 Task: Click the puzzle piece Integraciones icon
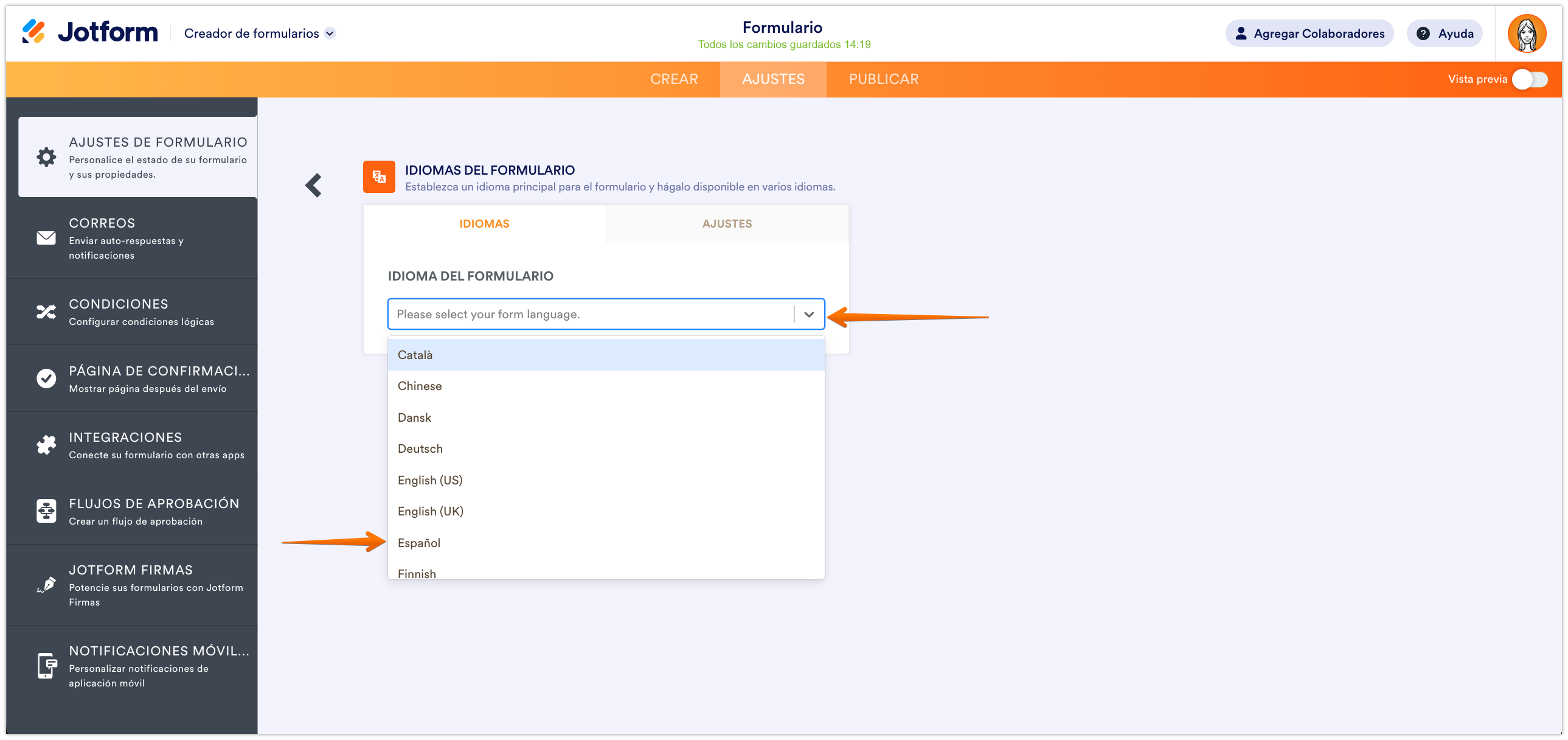click(x=46, y=445)
